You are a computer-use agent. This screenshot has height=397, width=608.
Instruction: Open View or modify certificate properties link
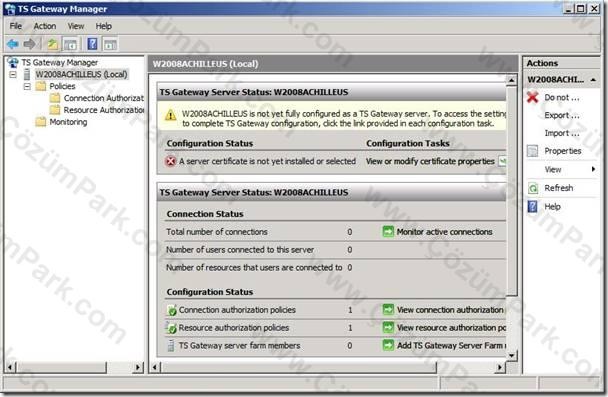click(430, 161)
